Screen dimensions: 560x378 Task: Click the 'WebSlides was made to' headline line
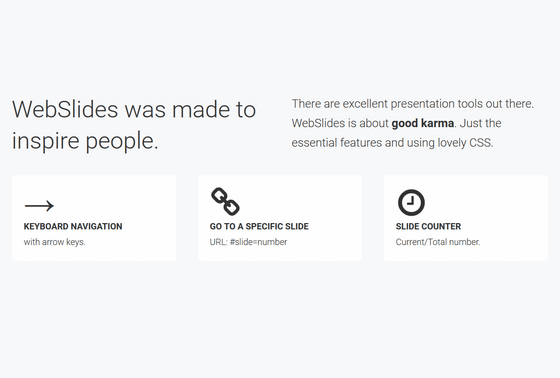coord(134,109)
